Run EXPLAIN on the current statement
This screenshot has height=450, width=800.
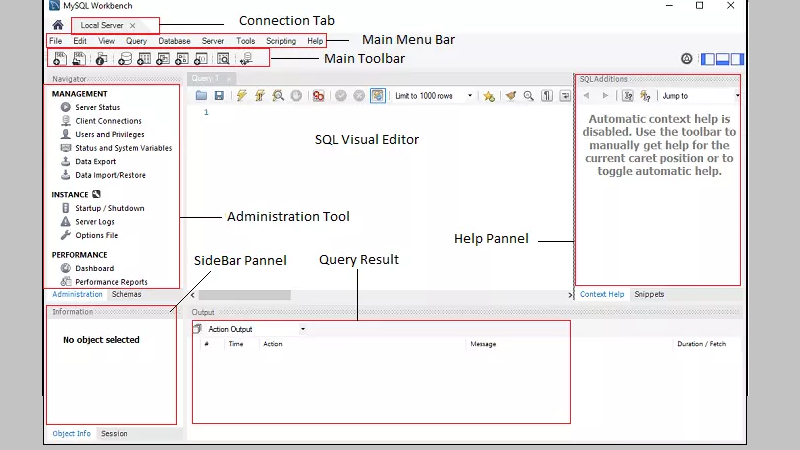click(278, 95)
